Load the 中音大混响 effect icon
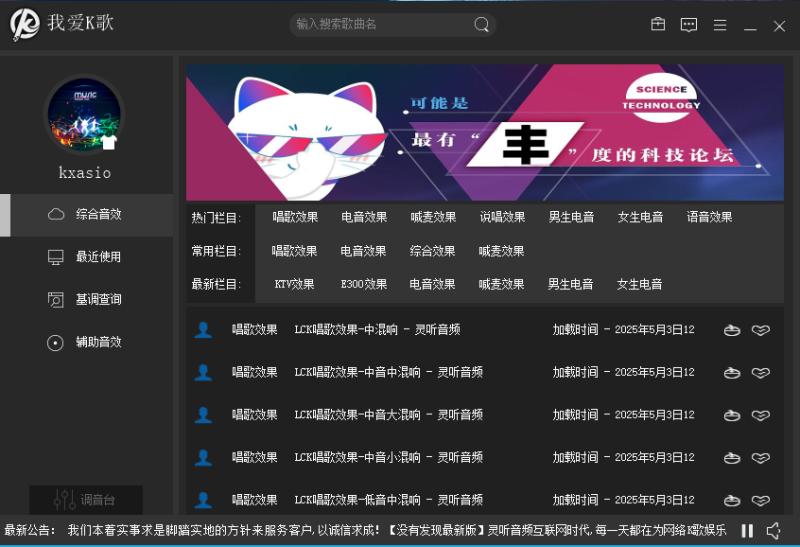The width and height of the screenshot is (800, 547). click(x=732, y=415)
